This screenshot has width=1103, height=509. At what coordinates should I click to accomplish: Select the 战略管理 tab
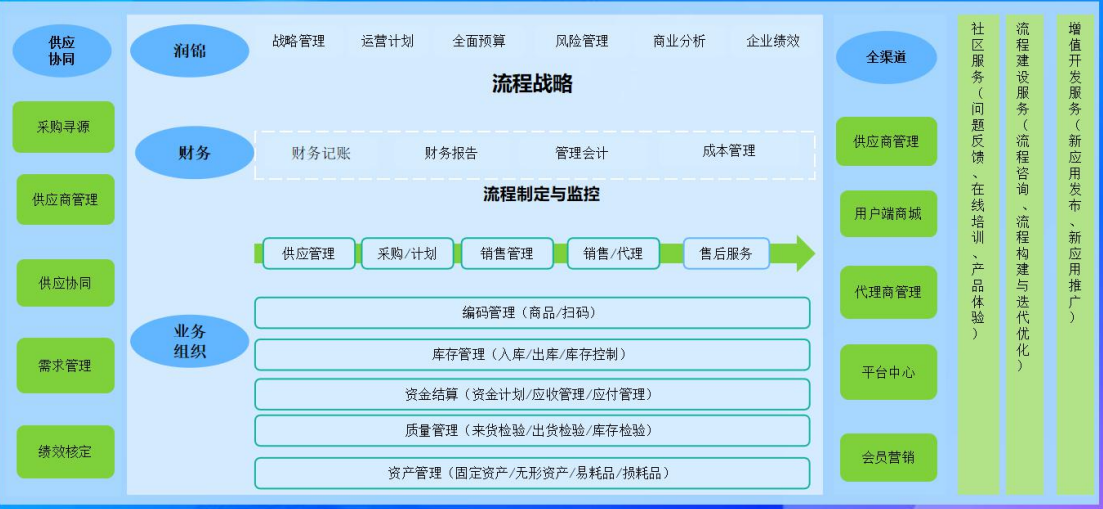click(298, 41)
